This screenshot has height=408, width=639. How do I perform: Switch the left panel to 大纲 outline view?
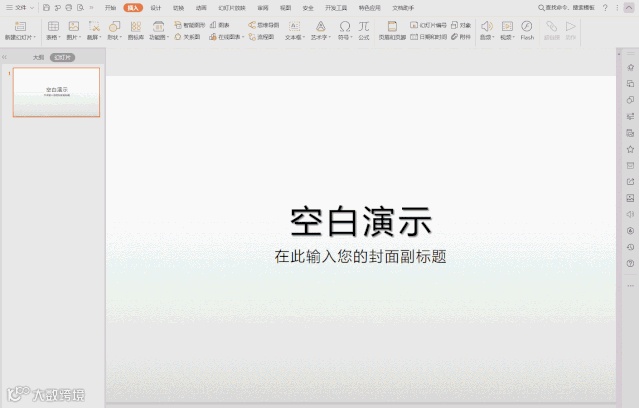pos(38,57)
